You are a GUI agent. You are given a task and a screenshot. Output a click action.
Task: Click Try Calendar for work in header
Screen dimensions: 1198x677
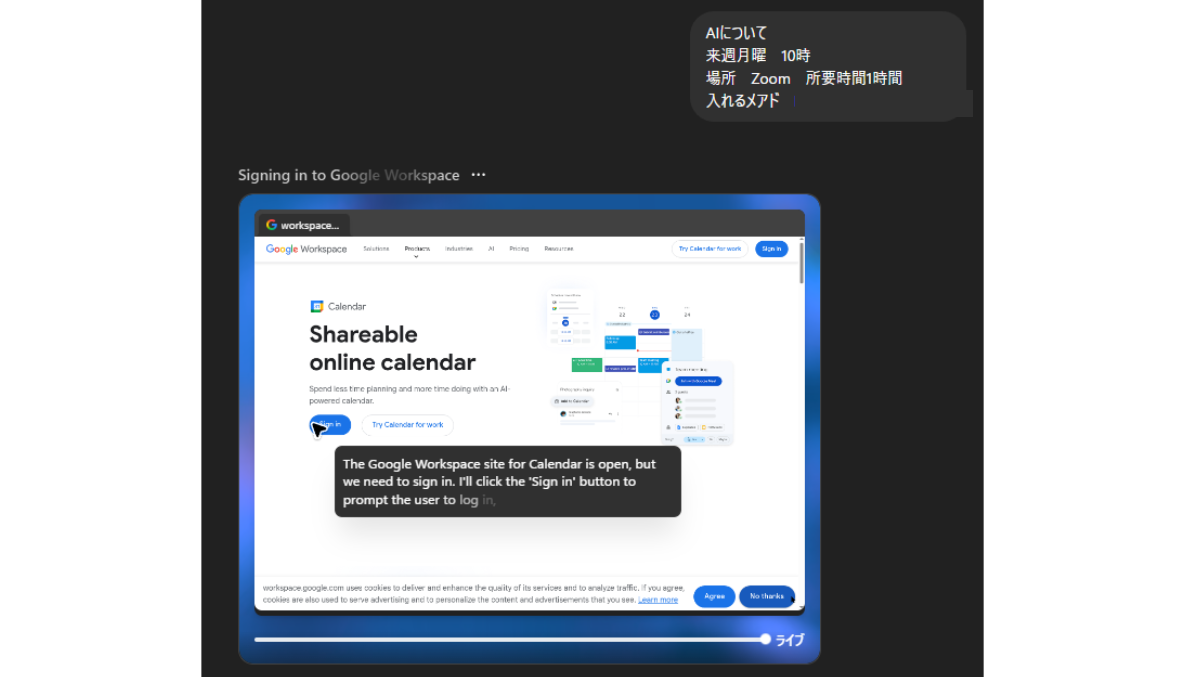point(710,249)
